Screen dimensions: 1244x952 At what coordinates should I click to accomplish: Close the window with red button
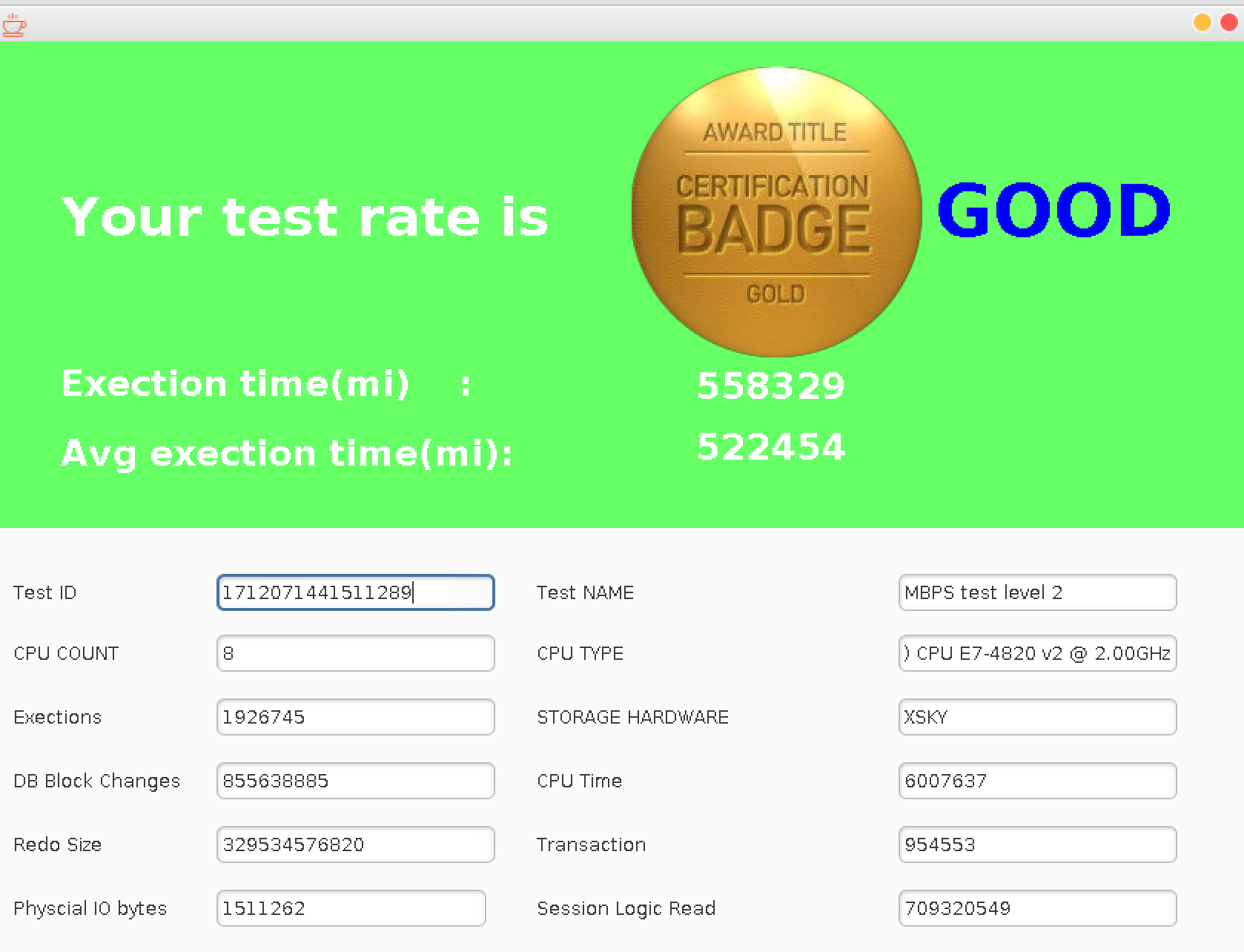(1228, 23)
